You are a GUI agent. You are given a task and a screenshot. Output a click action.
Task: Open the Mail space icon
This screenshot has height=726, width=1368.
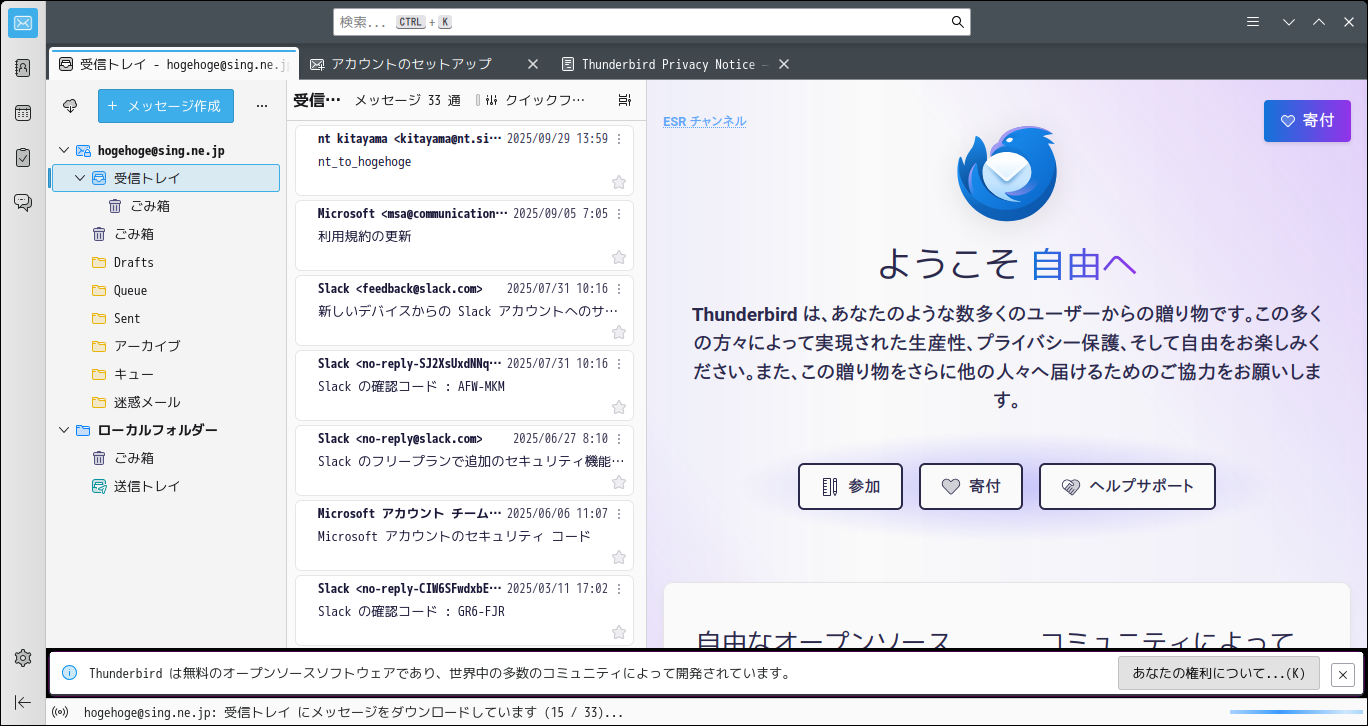23,23
